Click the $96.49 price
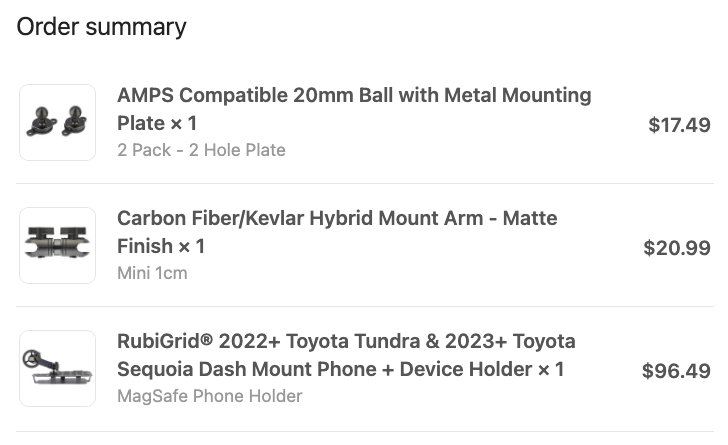Image resolution: width=728 pixels, height=445 pixels. (x=676, y=371)
